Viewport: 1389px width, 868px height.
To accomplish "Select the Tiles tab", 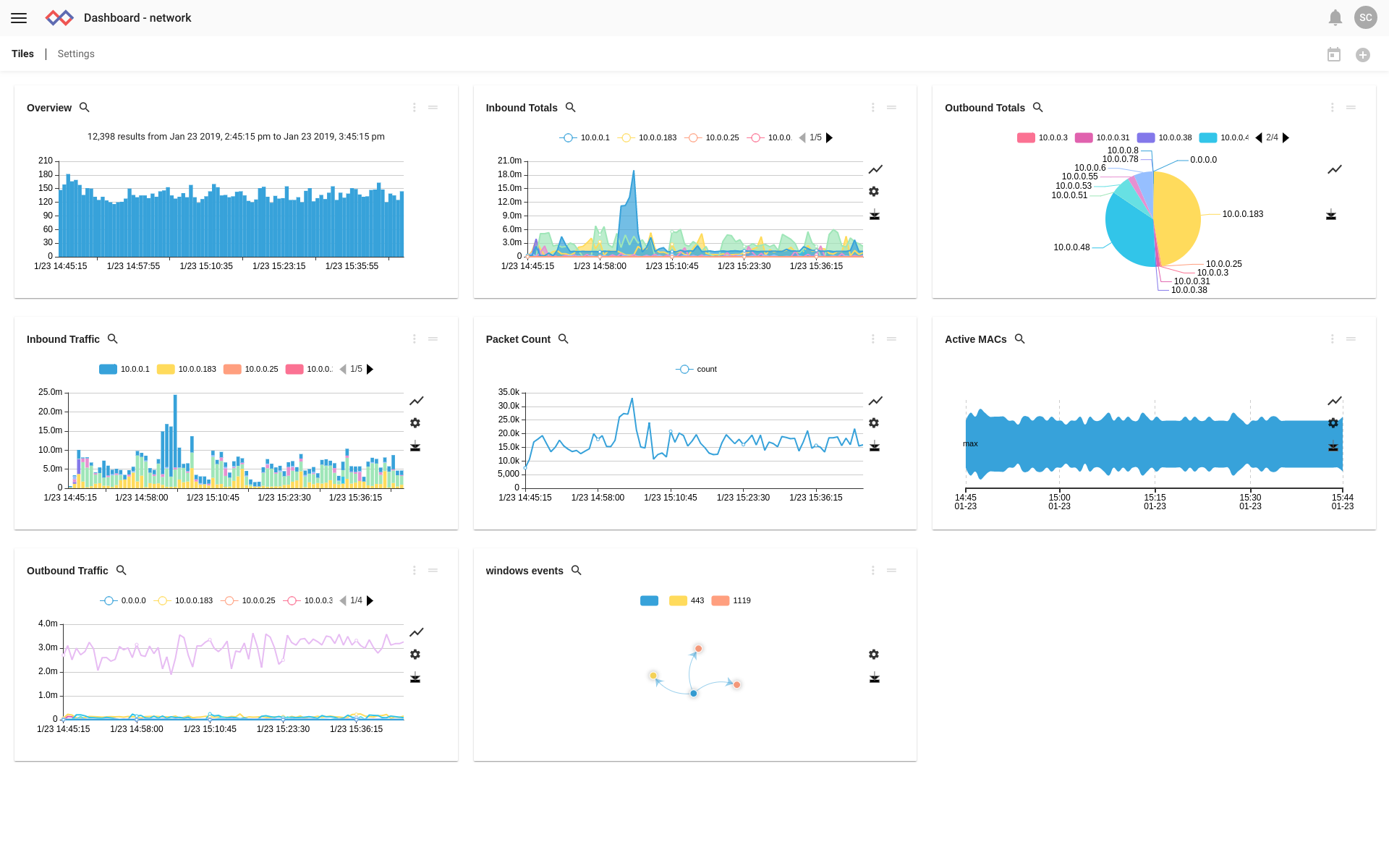I will (22, 54).
